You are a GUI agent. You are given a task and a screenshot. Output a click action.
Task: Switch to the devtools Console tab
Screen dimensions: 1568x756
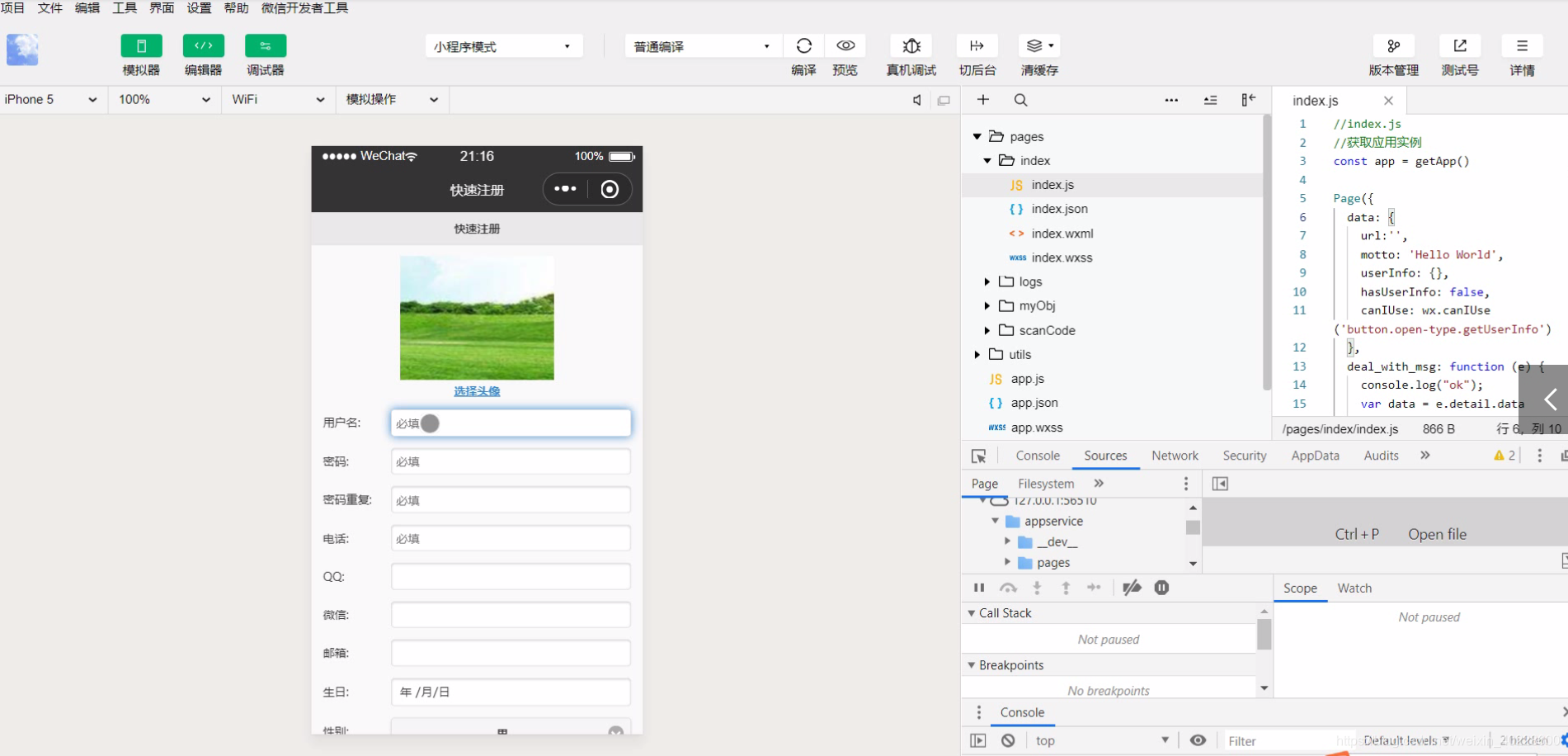coord(1038,456)
